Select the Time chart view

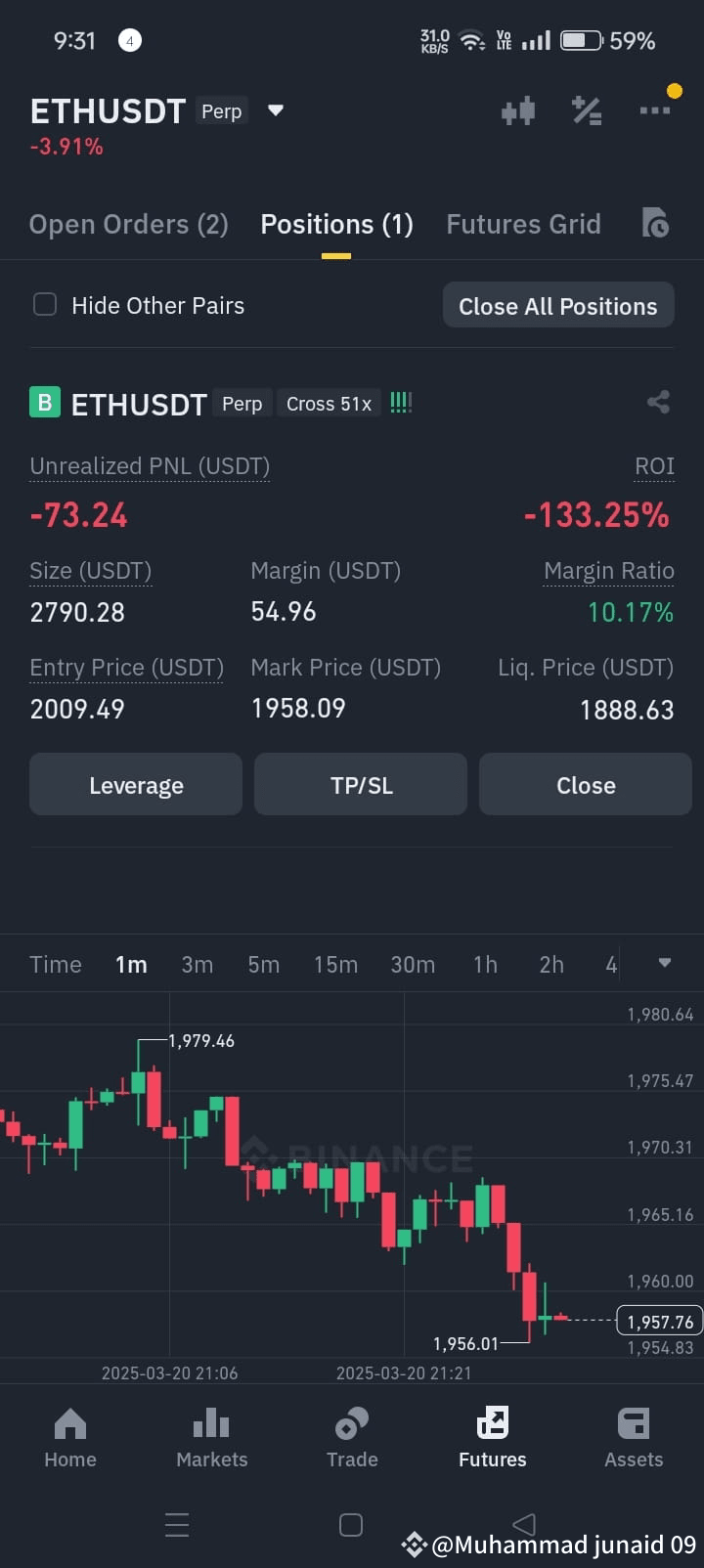pos(56,965)
